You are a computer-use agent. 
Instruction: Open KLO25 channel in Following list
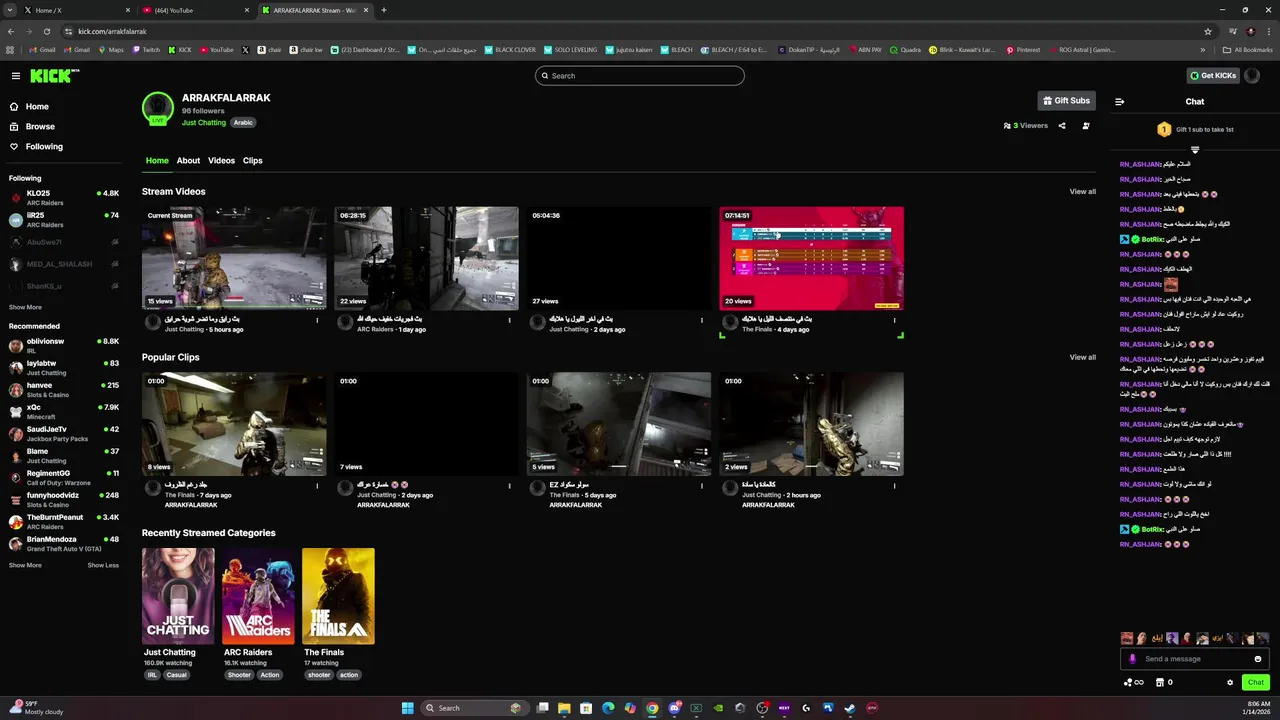[x=64, y=198]
